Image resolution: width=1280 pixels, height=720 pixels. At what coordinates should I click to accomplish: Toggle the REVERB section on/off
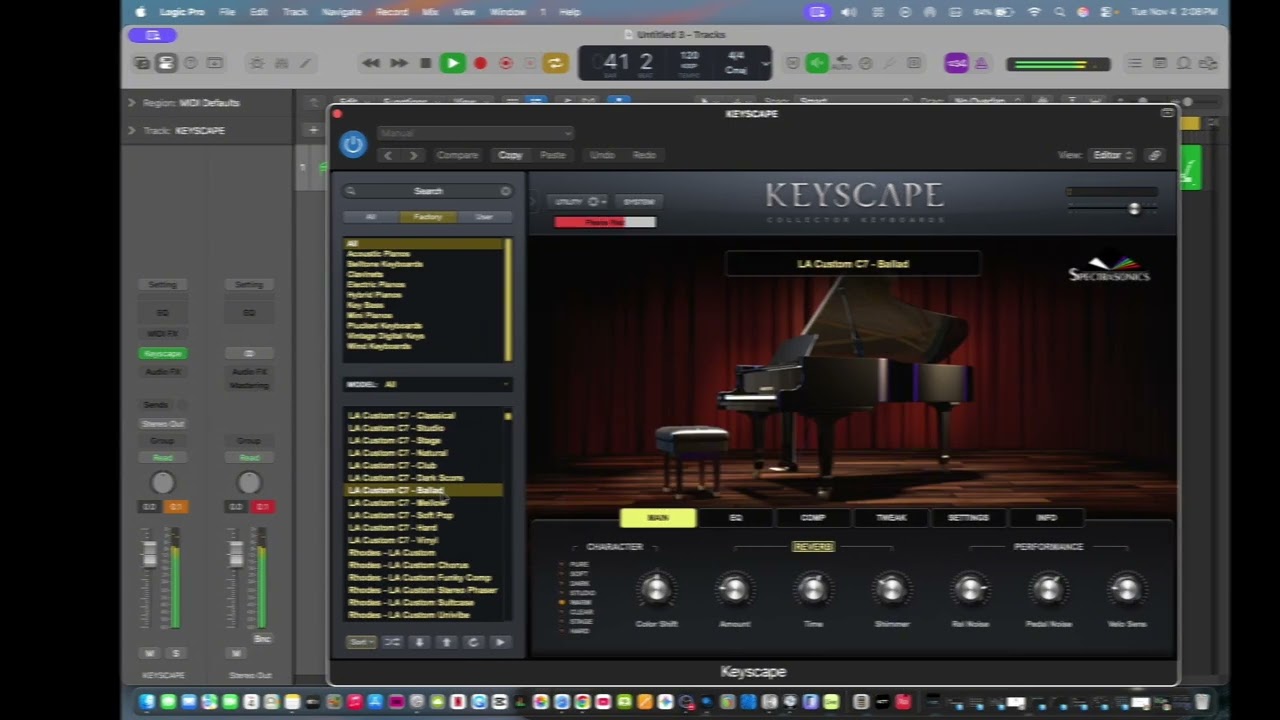pyautogui.click(x=813, y=547)
